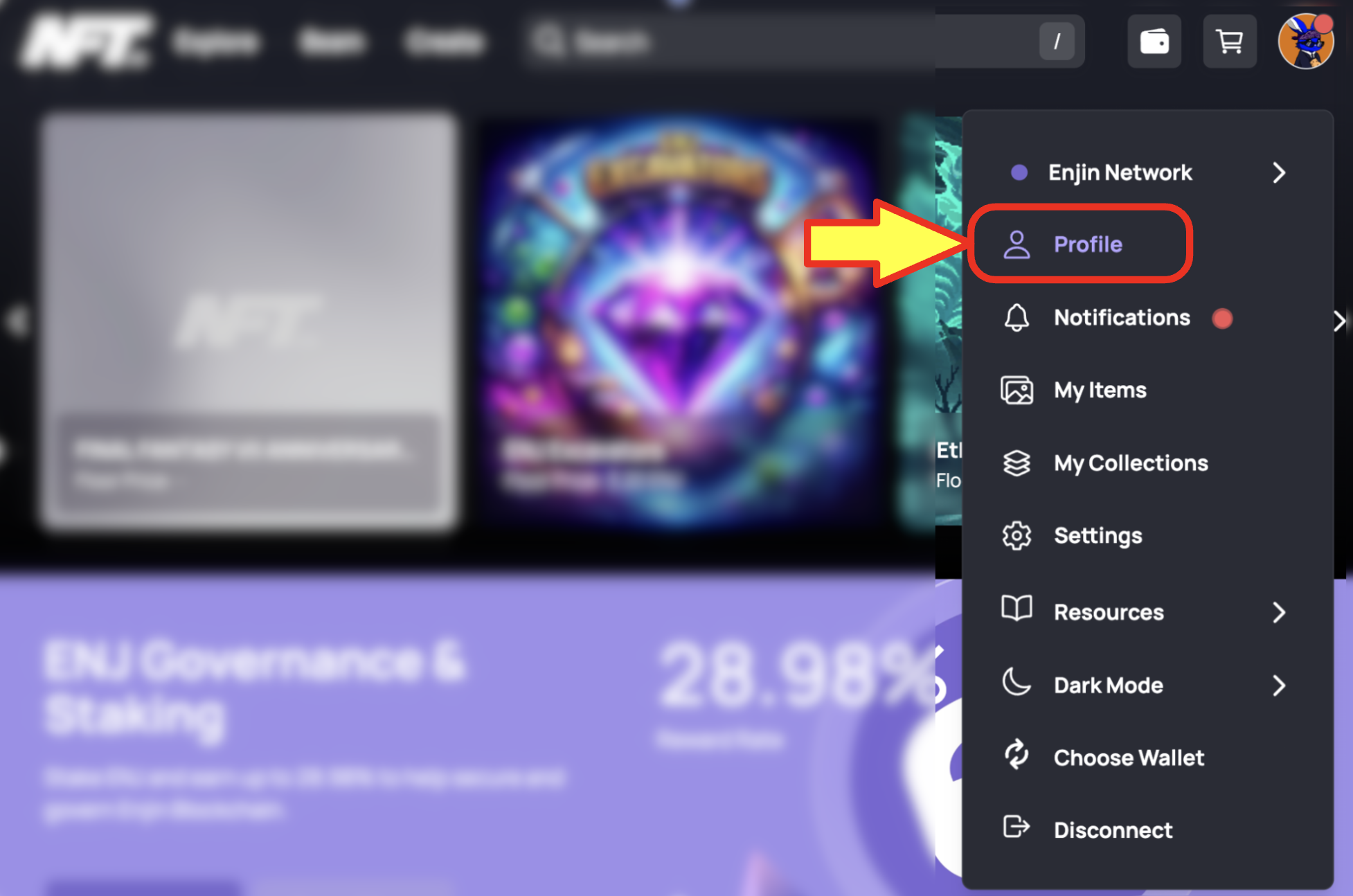Click the moon icon for Dark Mode
Screen dimensions: 1353x896
(1016, 683)
